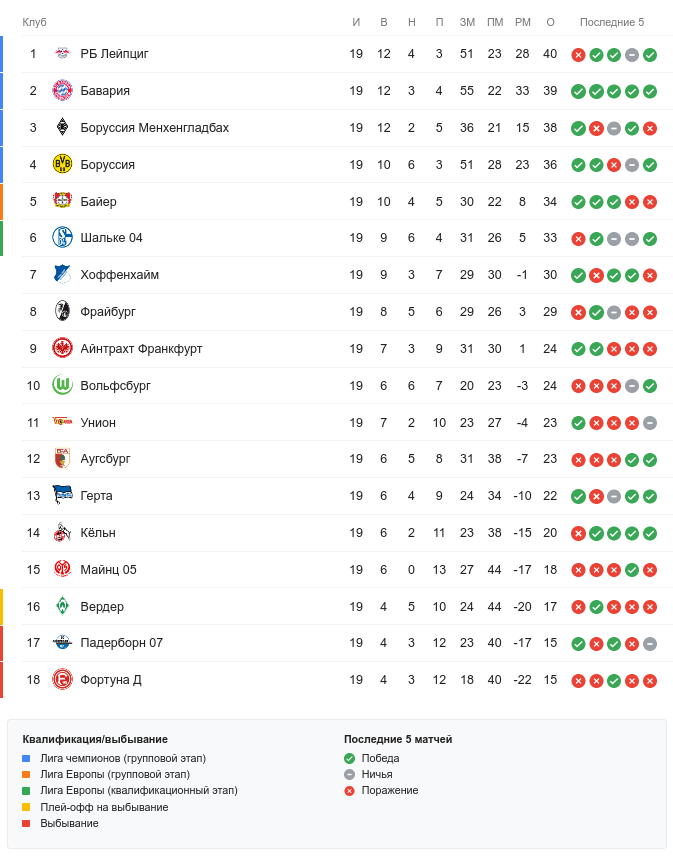673x856 pixels.
Task: Click the Клуб column header
Action: click(x=35, y=22)
